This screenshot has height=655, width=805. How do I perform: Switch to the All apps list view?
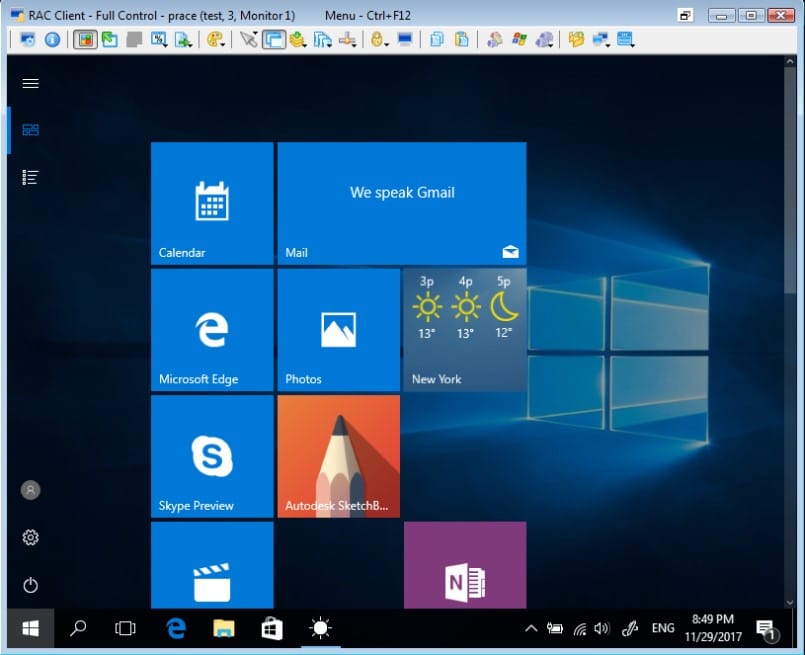click(30, 177)
